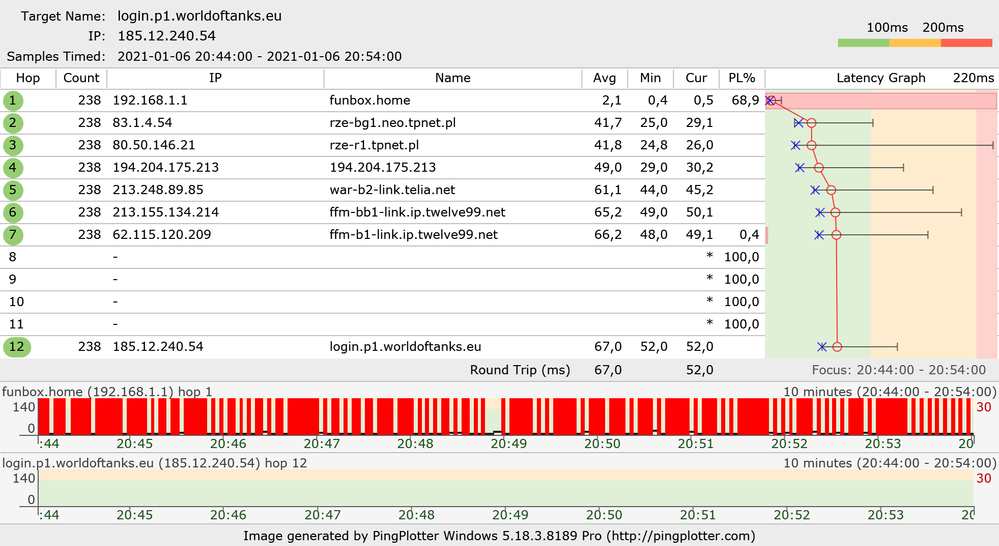Select the rze-r1.tpnet.pl hop name
Viewport: 999px width, 546px height.
pyautogui.click(x=374, y=145)
